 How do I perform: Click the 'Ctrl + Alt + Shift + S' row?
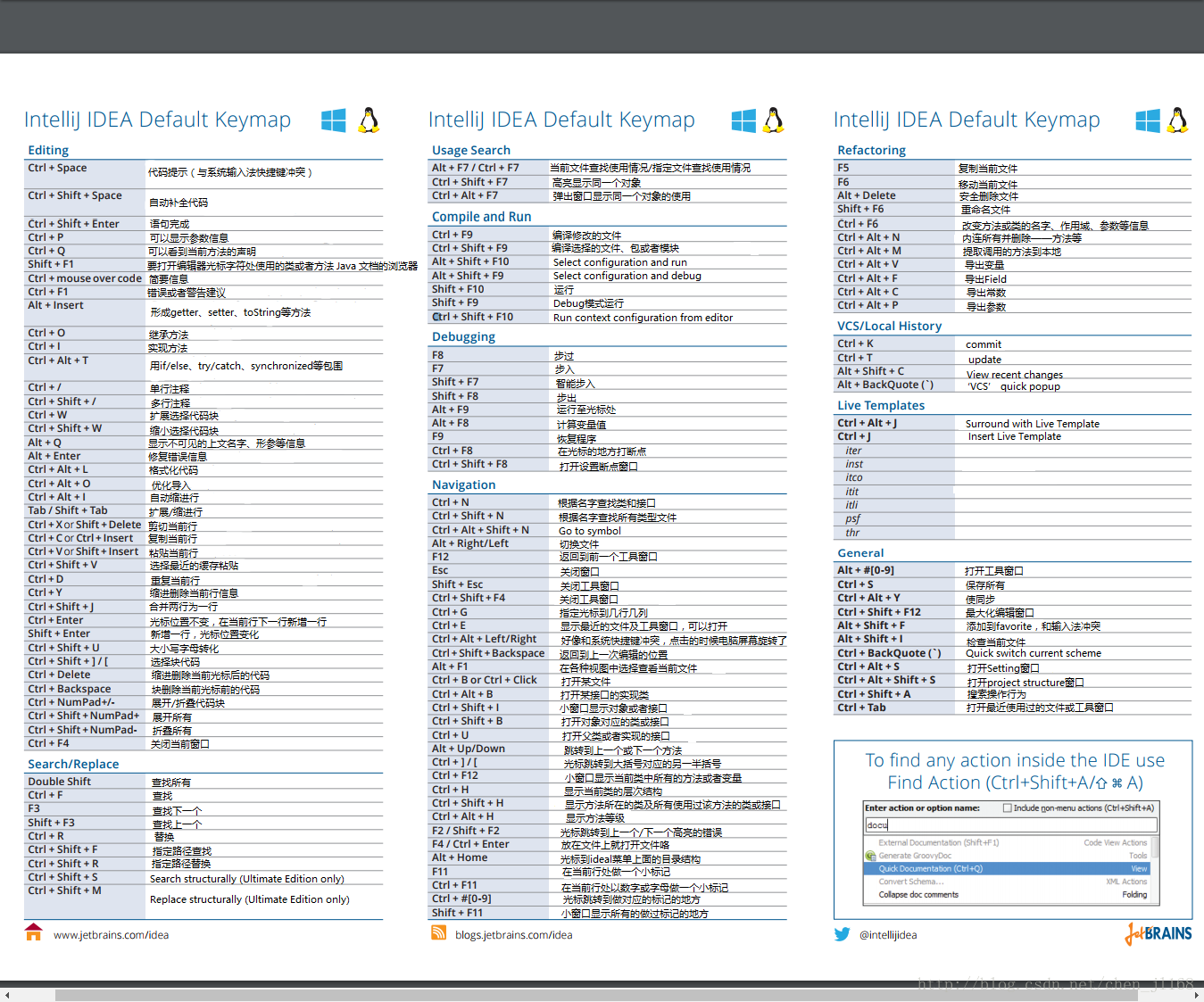[x=1013, y=681]
